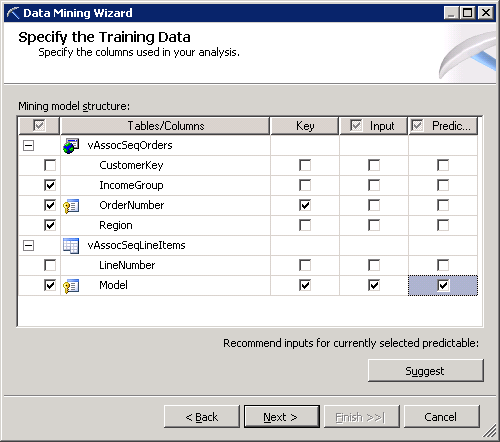This screenshot has height=442, width=500.
Task: Toggle the Input header select-all checkbox
Action: [x=356, y=126]
